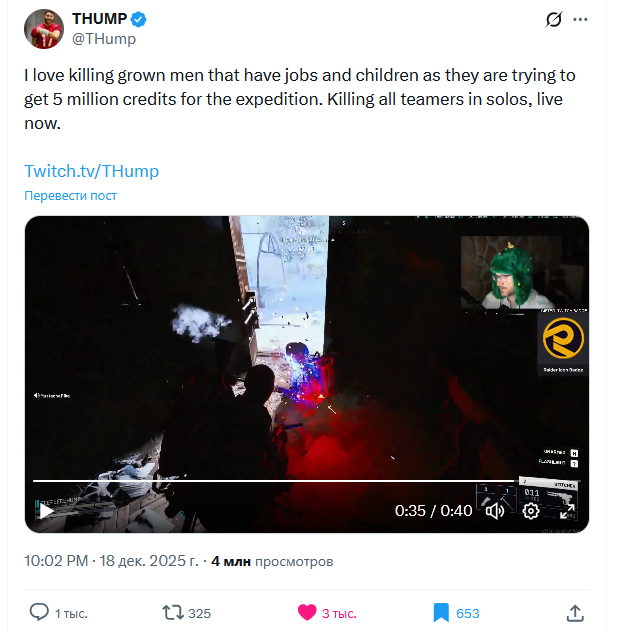Screen dimensions: 621x632
Task: Toggle the pink like heart
Action: point(307,613)
